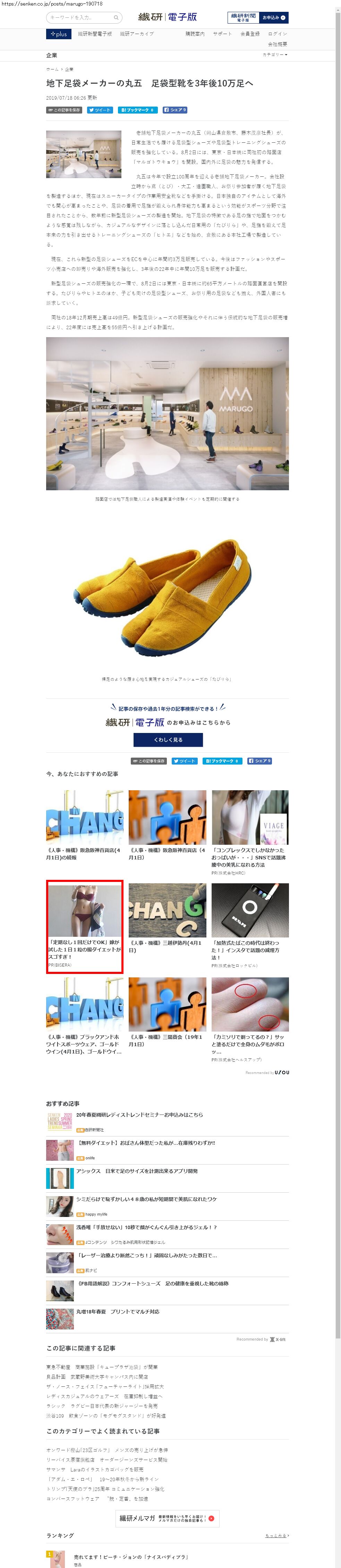Click the お申込み button in the top banner
The image size is (341, 1568).
pos(274,18)
